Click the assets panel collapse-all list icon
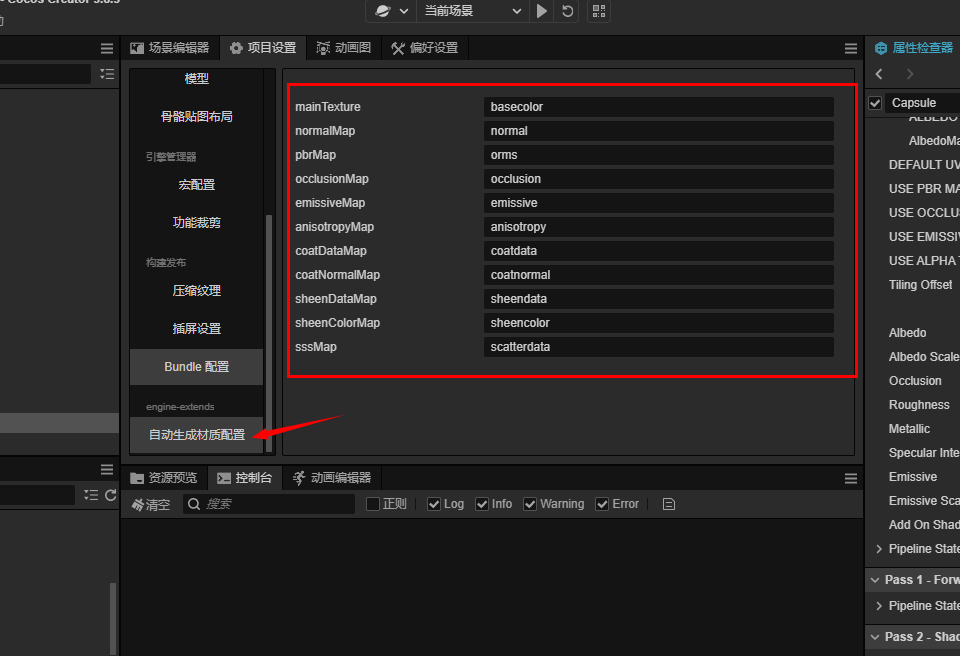The height and width of the screenshot is (656, 960). pyautogui.click(x=91, y=495)
